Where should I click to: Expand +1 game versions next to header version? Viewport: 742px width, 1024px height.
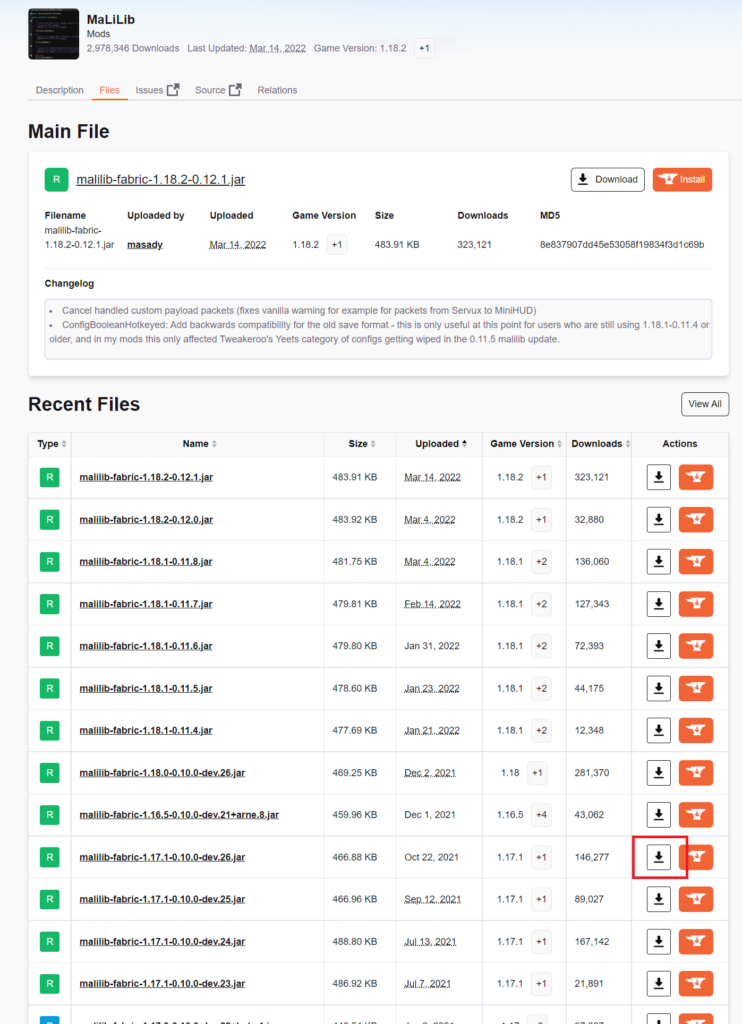(424, 48)
